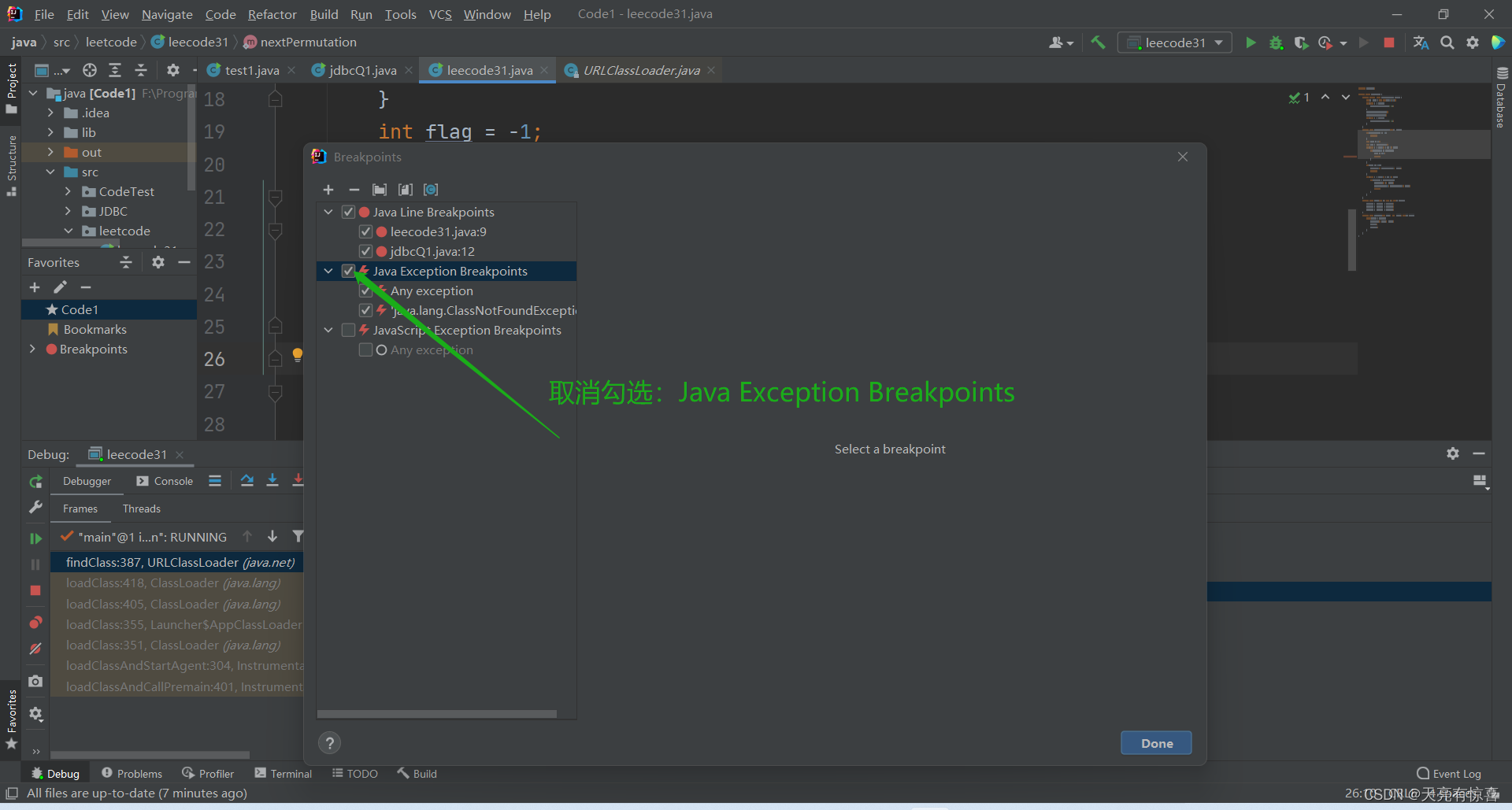Build project with hammer icon
1512x810 pixels.
1098,43
